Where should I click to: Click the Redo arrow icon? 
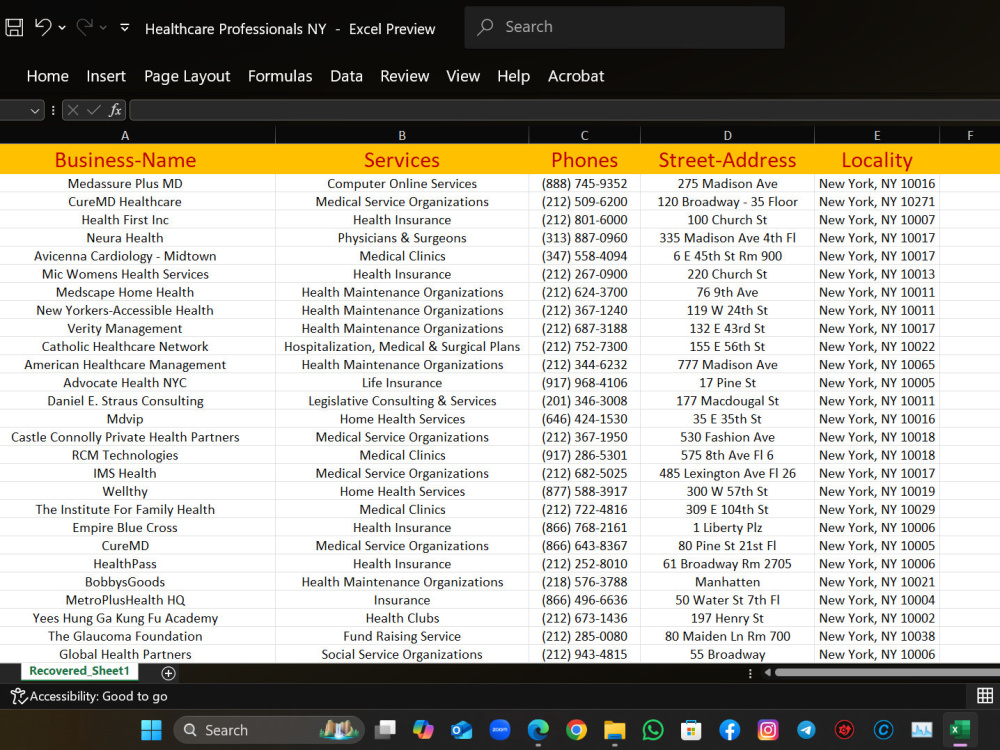[x=84, y=27]
